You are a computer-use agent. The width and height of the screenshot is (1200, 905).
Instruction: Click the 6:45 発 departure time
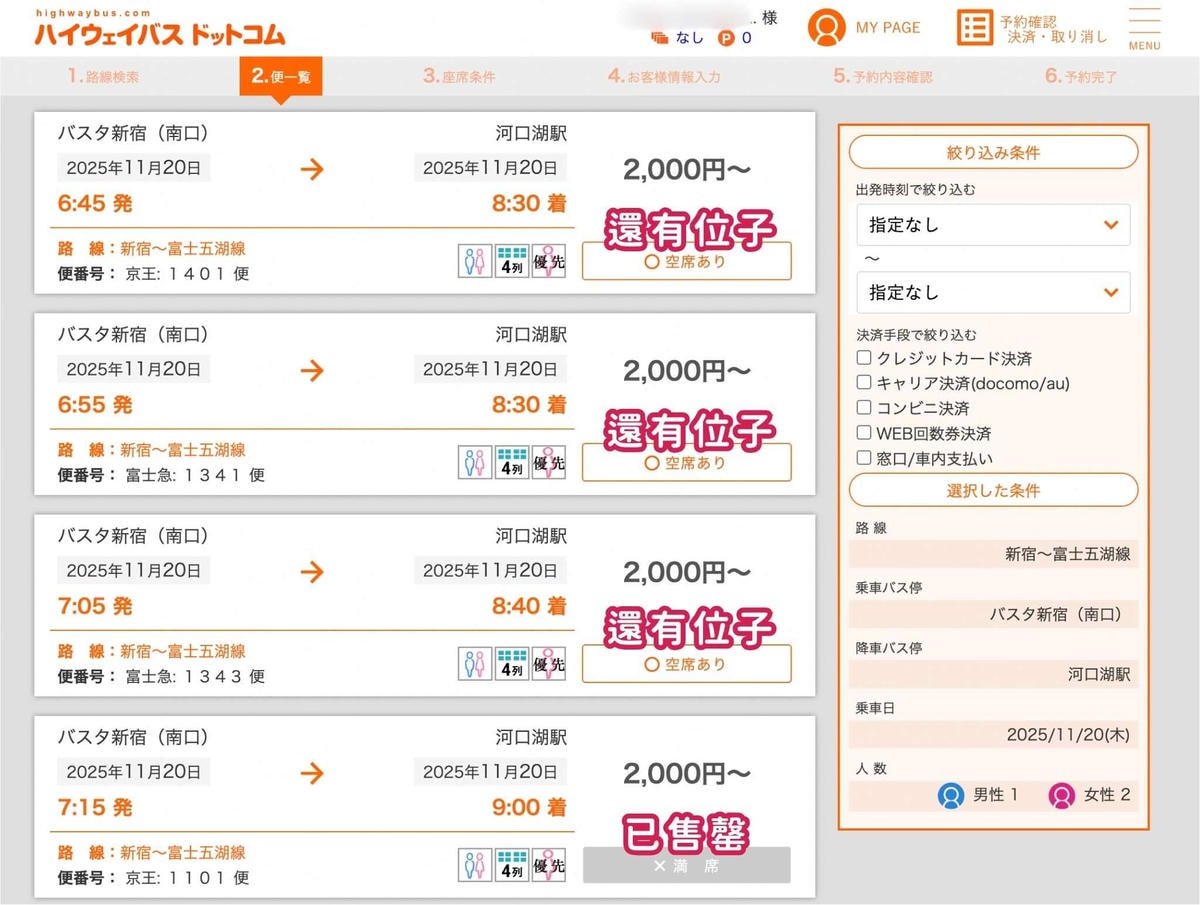tap(95, 204)
